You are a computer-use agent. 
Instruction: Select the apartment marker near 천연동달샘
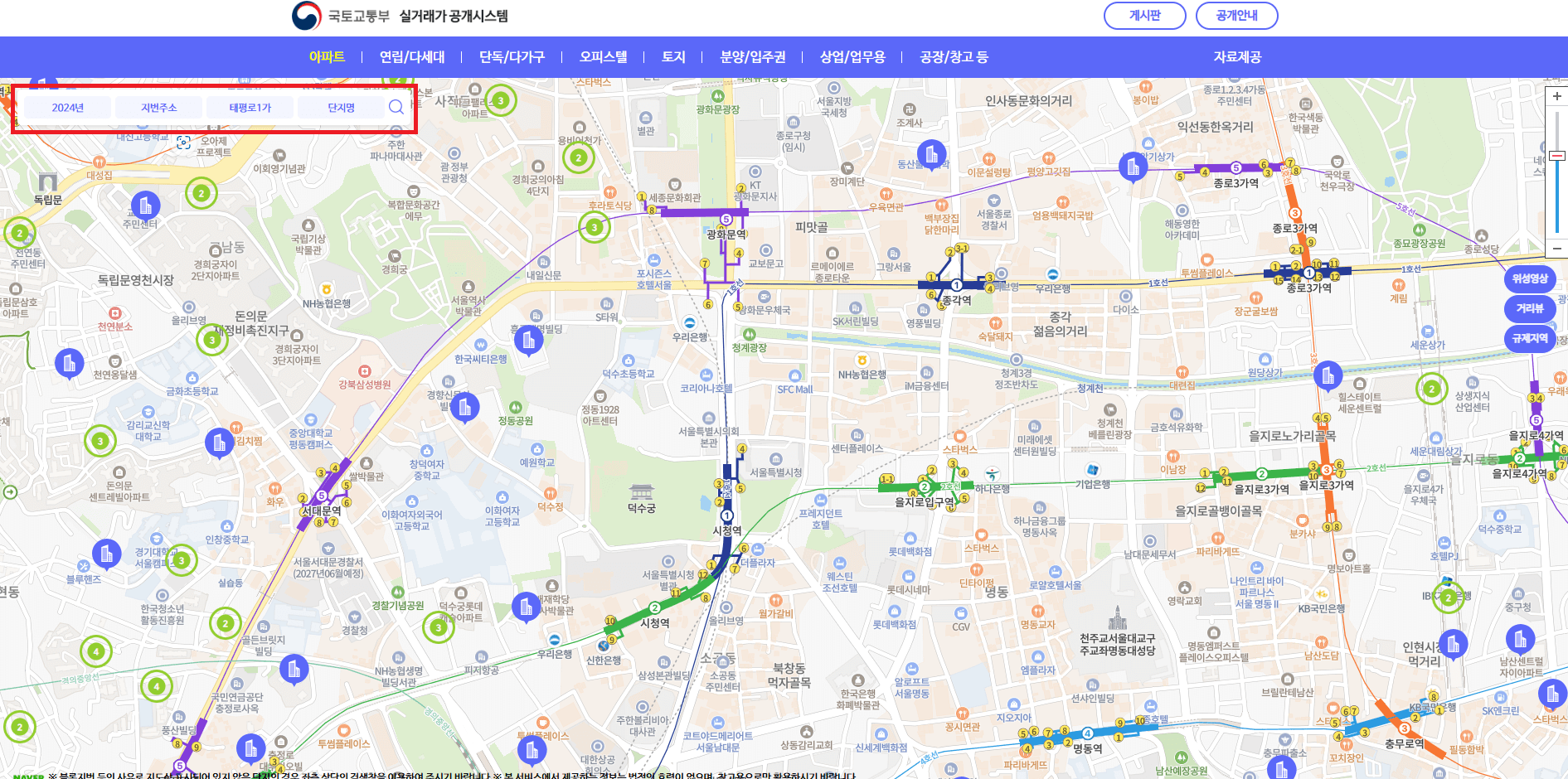pyautogui.click(x=69, y=363)
